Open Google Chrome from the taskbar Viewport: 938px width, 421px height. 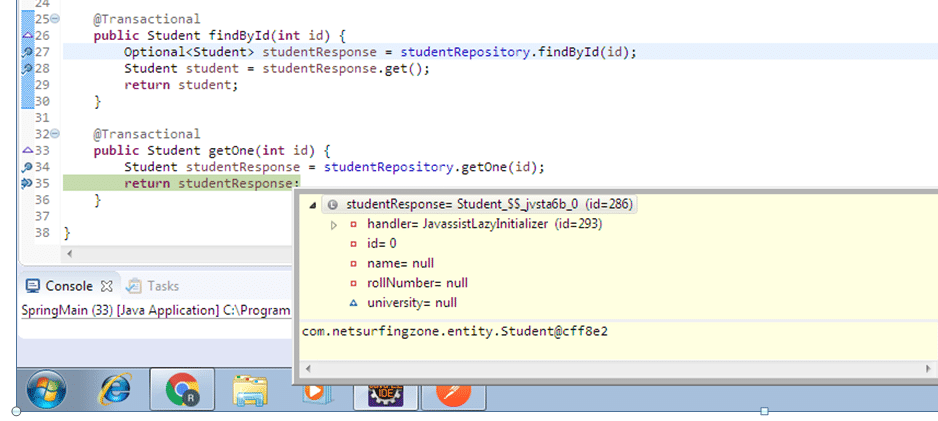pyautogui.click(x=181, y=390)
